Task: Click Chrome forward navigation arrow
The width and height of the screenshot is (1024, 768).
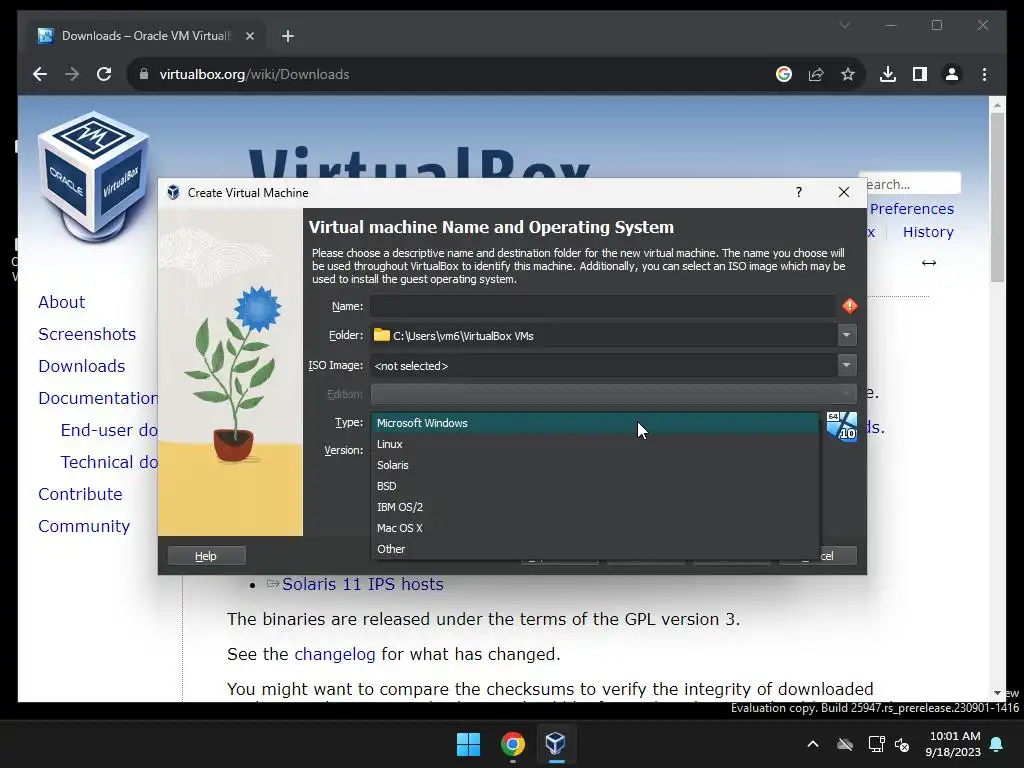Action: click(72, 74)
